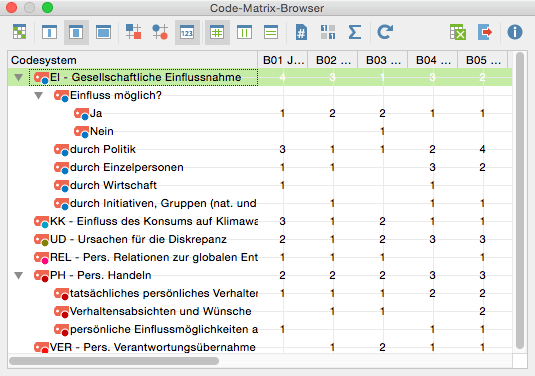Select the Ja code
Image resolution: width=535 pixels, height=376 pixels.
point(96,113)
